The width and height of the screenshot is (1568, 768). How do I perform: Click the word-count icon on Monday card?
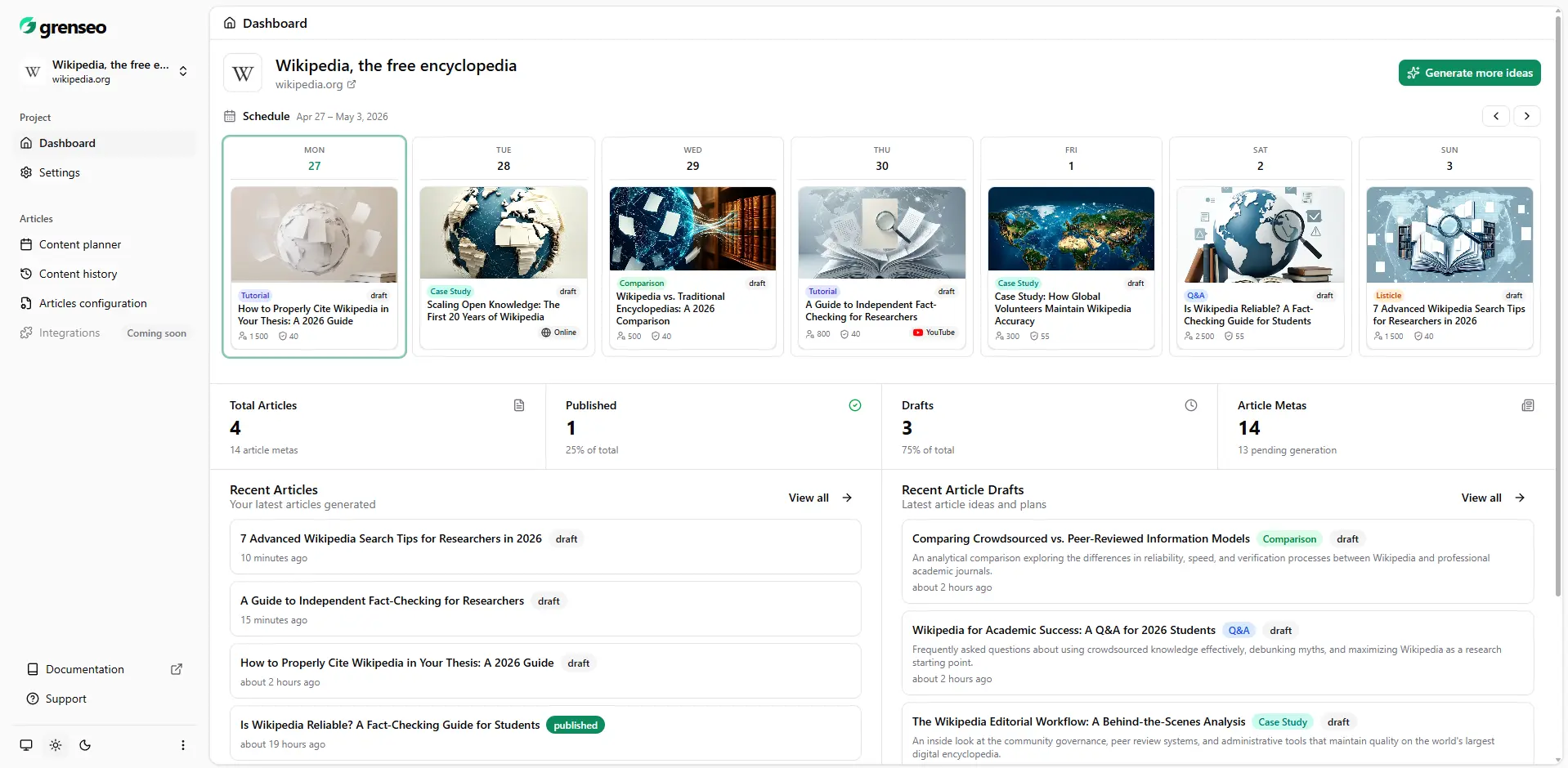coord(243,337)
